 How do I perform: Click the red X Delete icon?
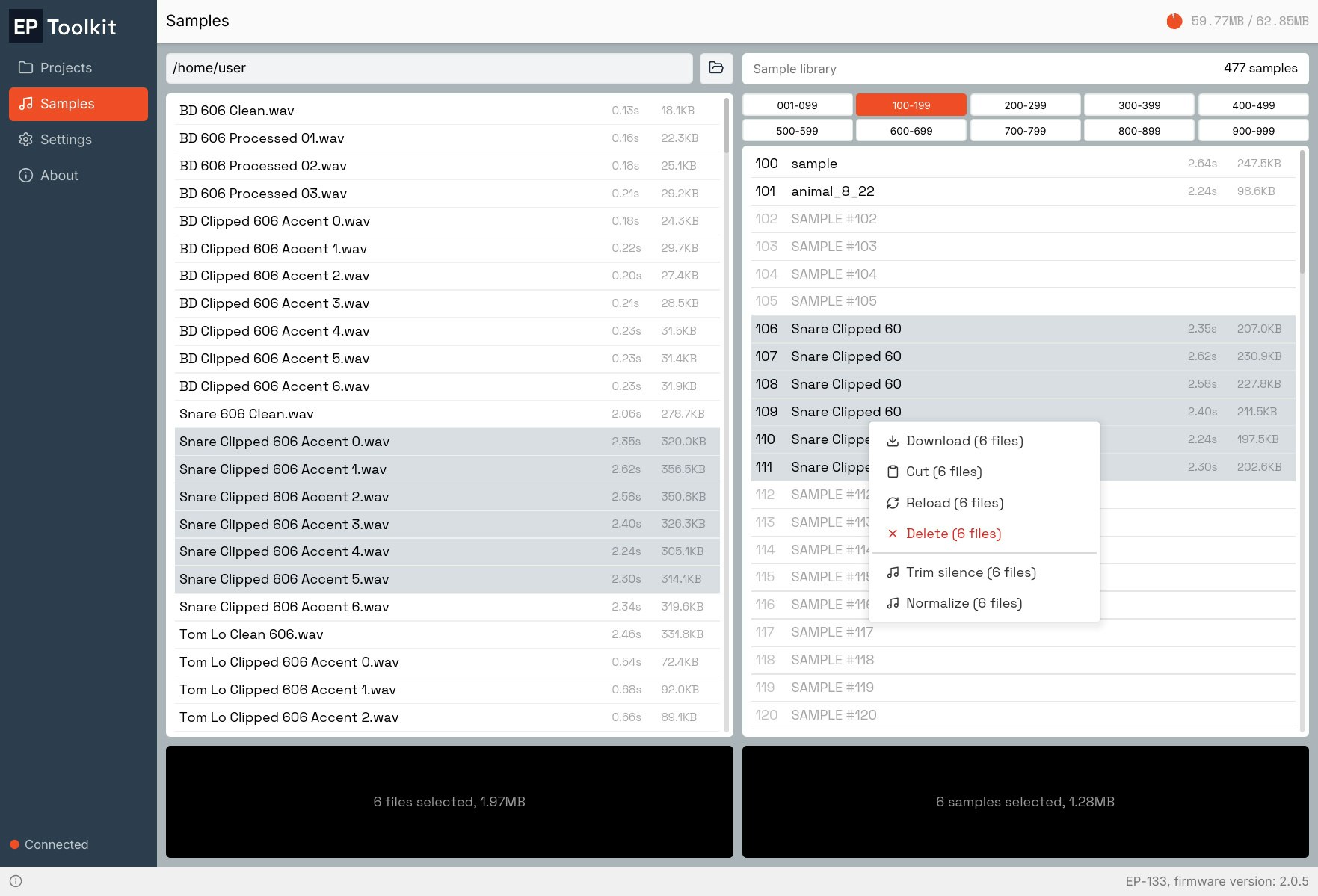coord(893,534)
